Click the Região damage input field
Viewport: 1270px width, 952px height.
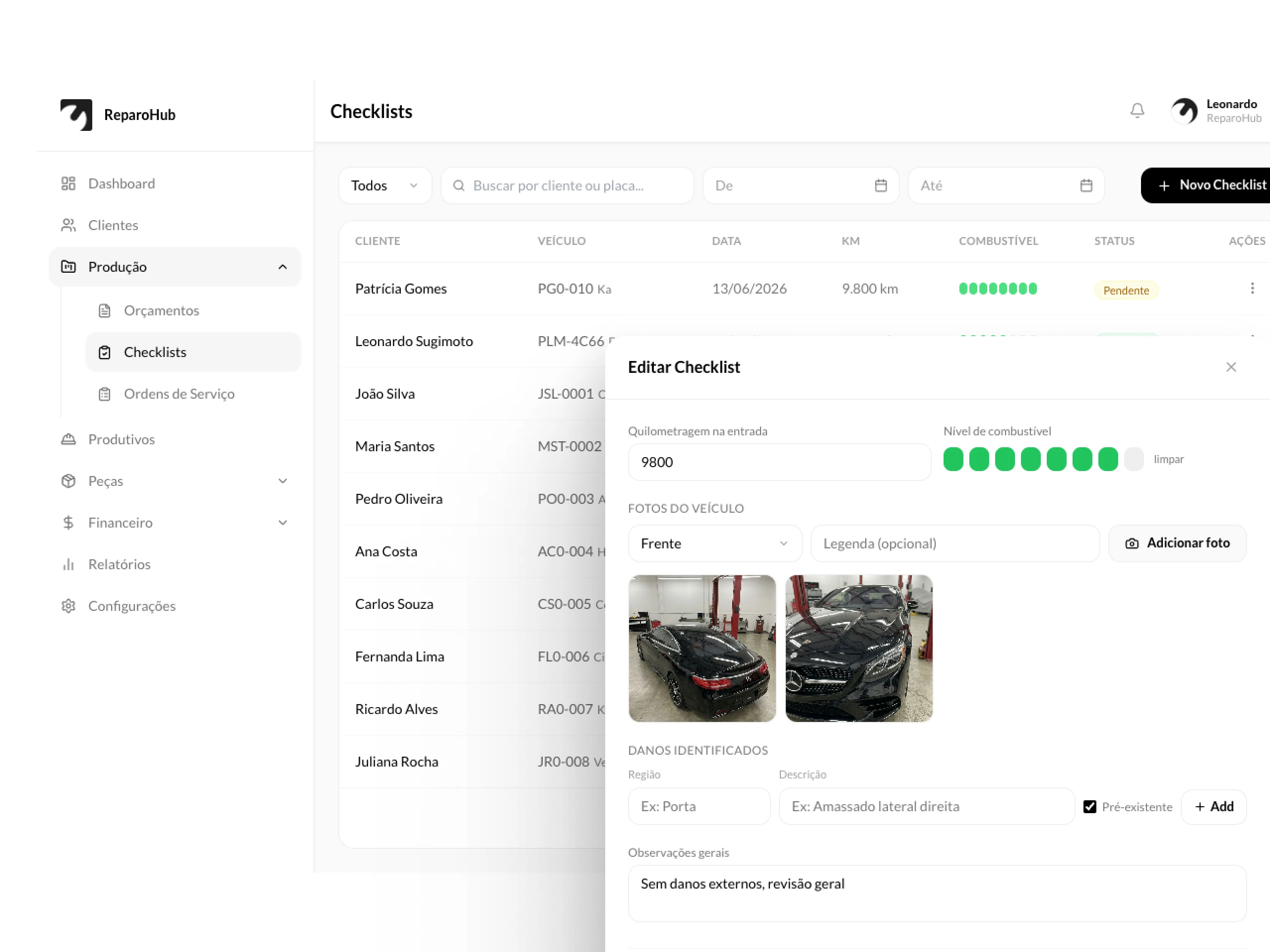(698, 806)
